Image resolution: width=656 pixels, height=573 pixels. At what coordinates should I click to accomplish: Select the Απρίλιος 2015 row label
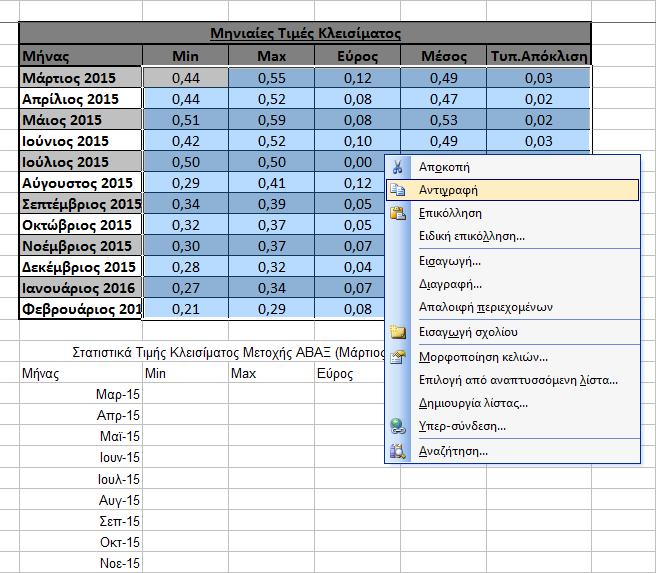click(81, 99)
